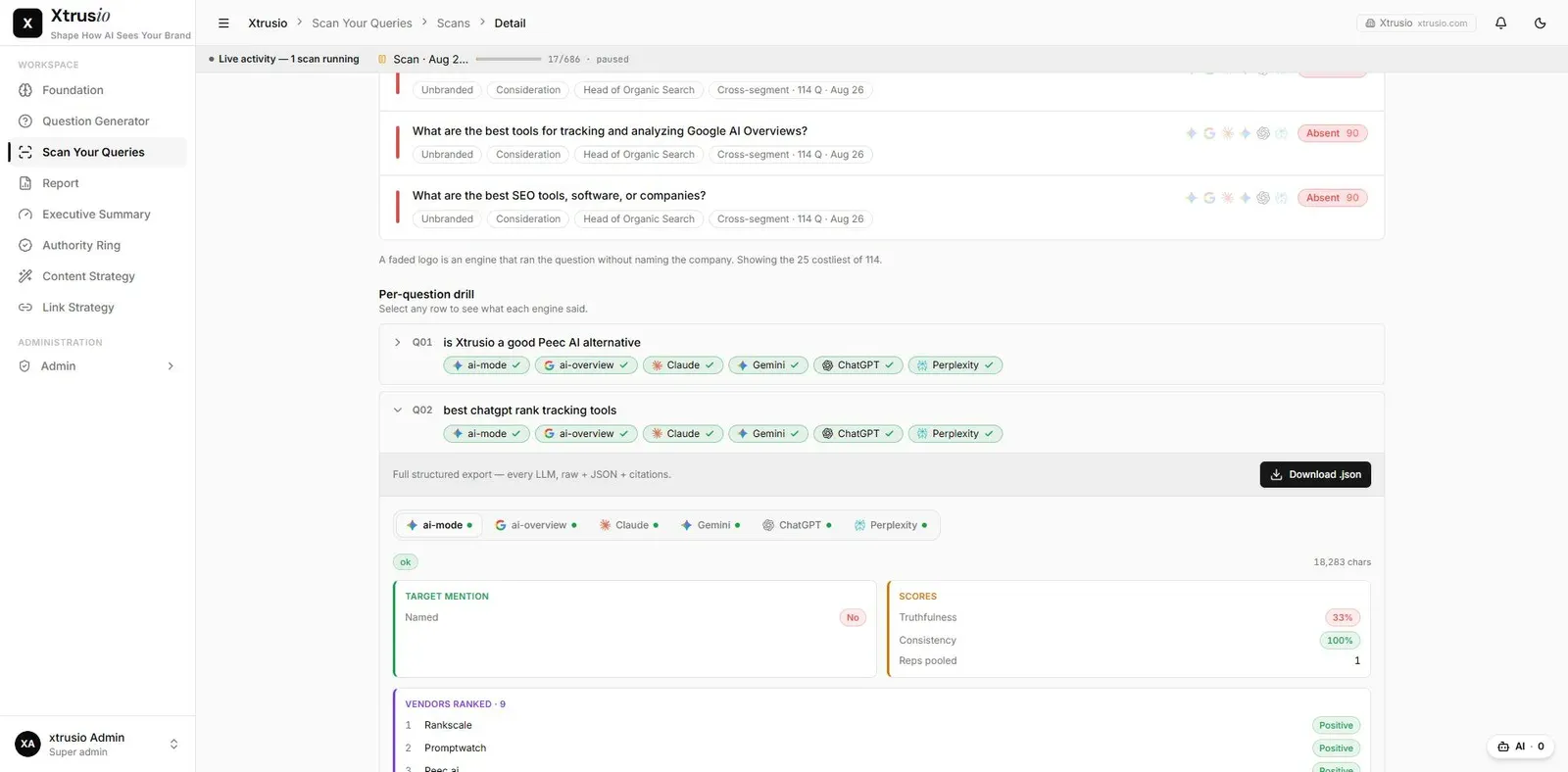
Task: Open question about best SEO tools, software
Action: pyautogui.click(x=559, y=196)
